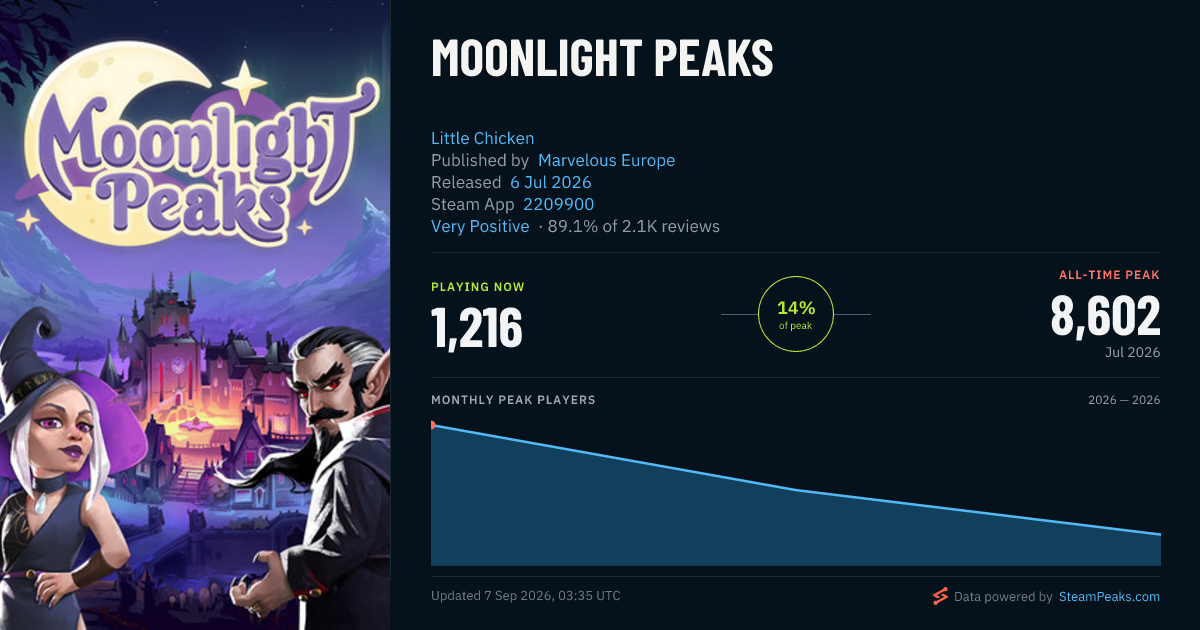Click the 2026 — 2026 date range
The width and height of the screenshot is (1200, 630).
tap(1124, 400)
